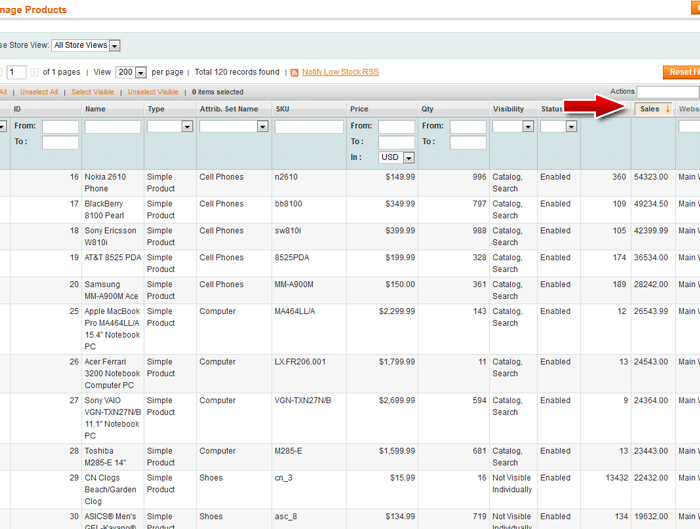Click SKU cell asc_8
The image size is (700, 529).
click(286, 517)
